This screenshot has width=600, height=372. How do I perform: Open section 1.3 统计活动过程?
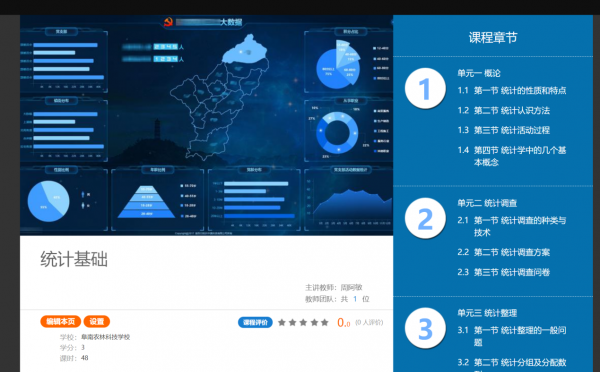tap(504, 130)
